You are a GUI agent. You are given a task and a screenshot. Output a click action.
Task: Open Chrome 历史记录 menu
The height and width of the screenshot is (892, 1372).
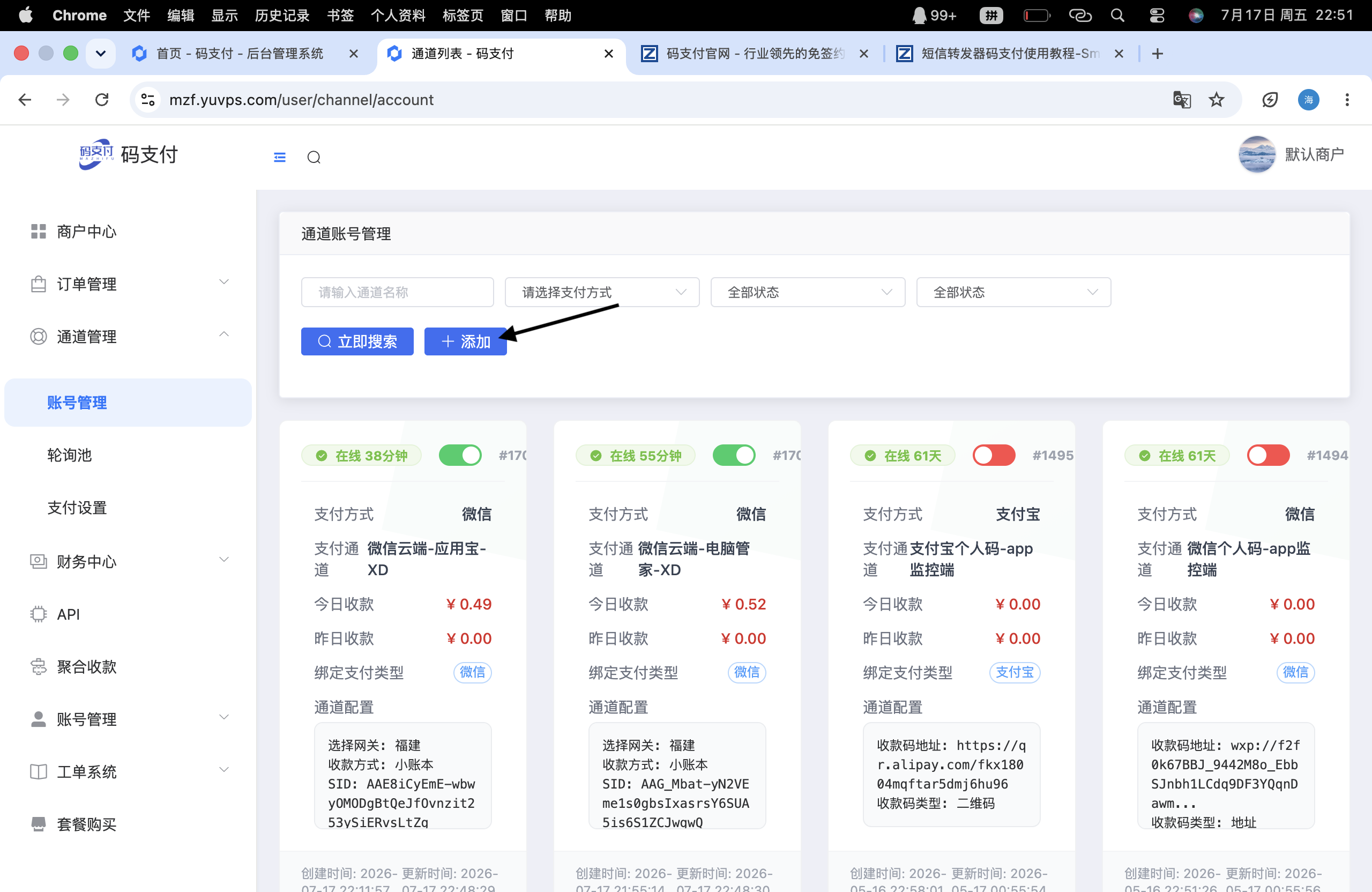coord(282,15)
